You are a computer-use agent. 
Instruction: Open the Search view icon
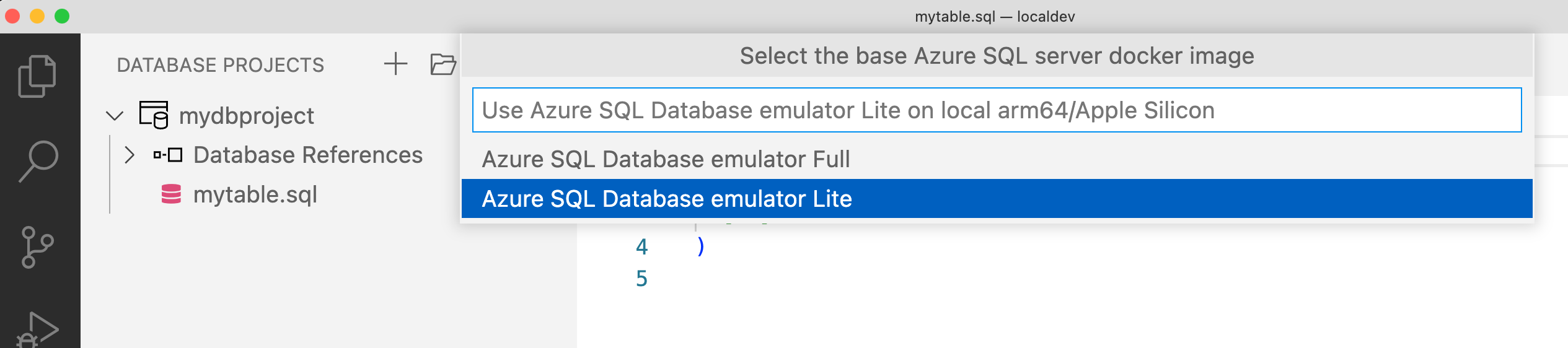[x=38, y=161]
